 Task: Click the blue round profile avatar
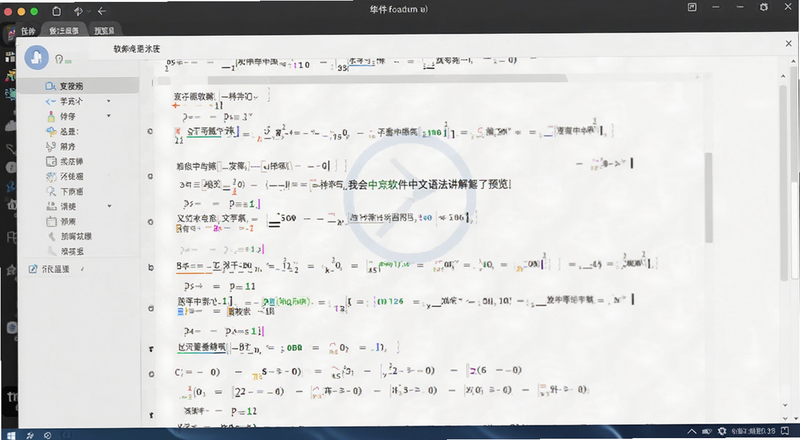pyautogui.click(x=36, y=57)
